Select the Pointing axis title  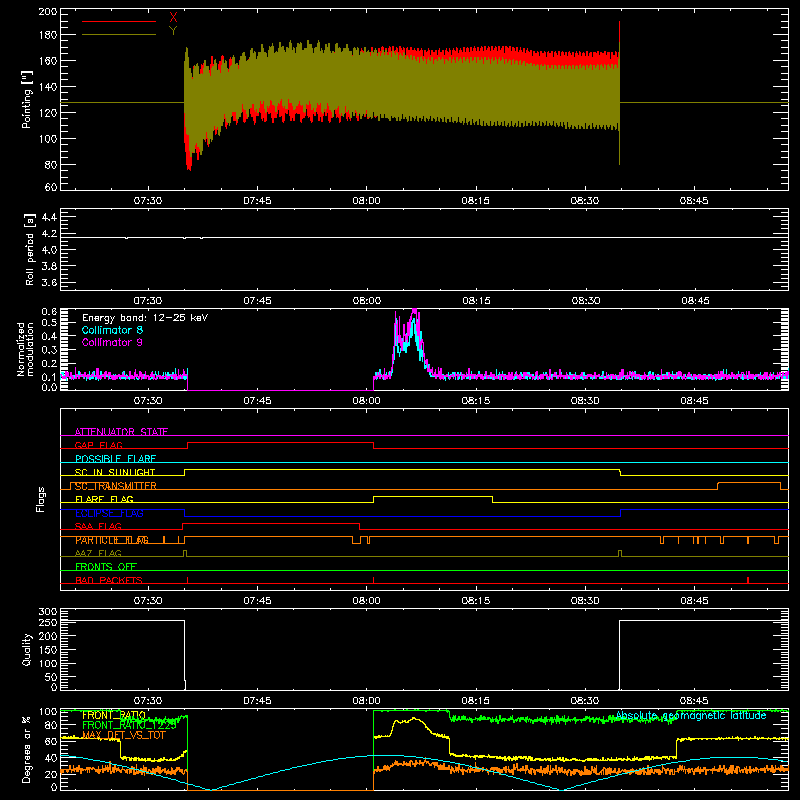(27, 99)
